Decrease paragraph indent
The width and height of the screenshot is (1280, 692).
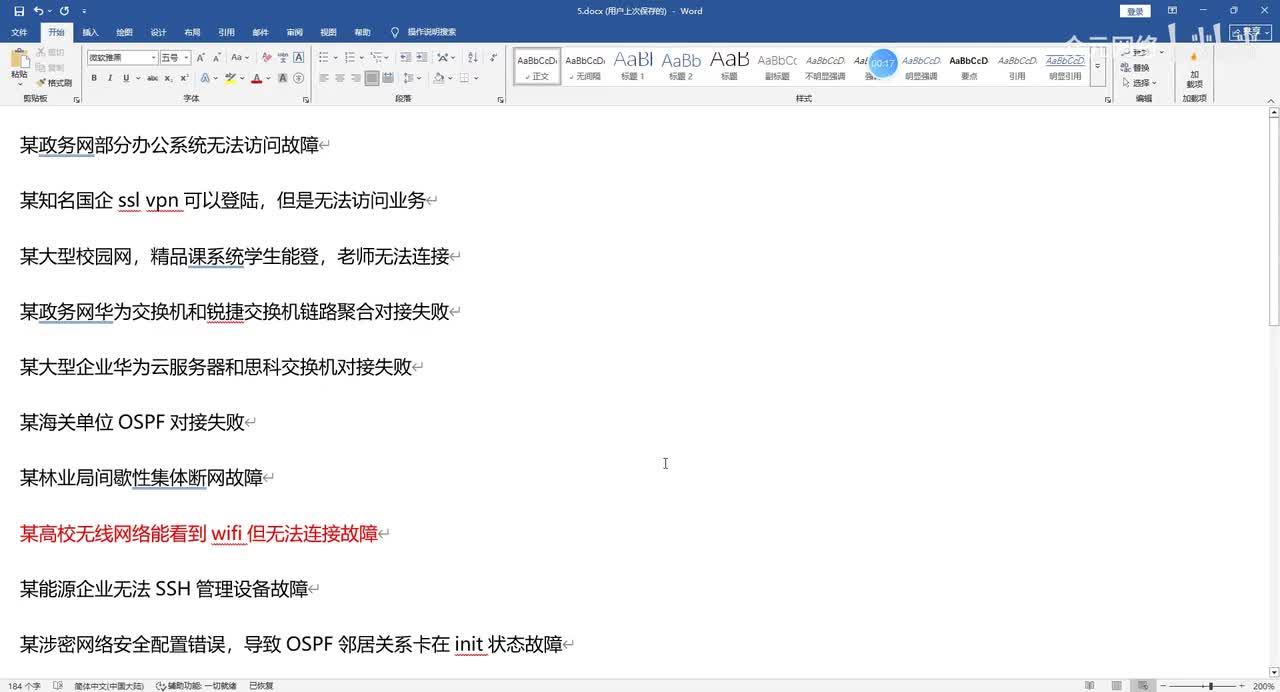click(x=405, y=58)
